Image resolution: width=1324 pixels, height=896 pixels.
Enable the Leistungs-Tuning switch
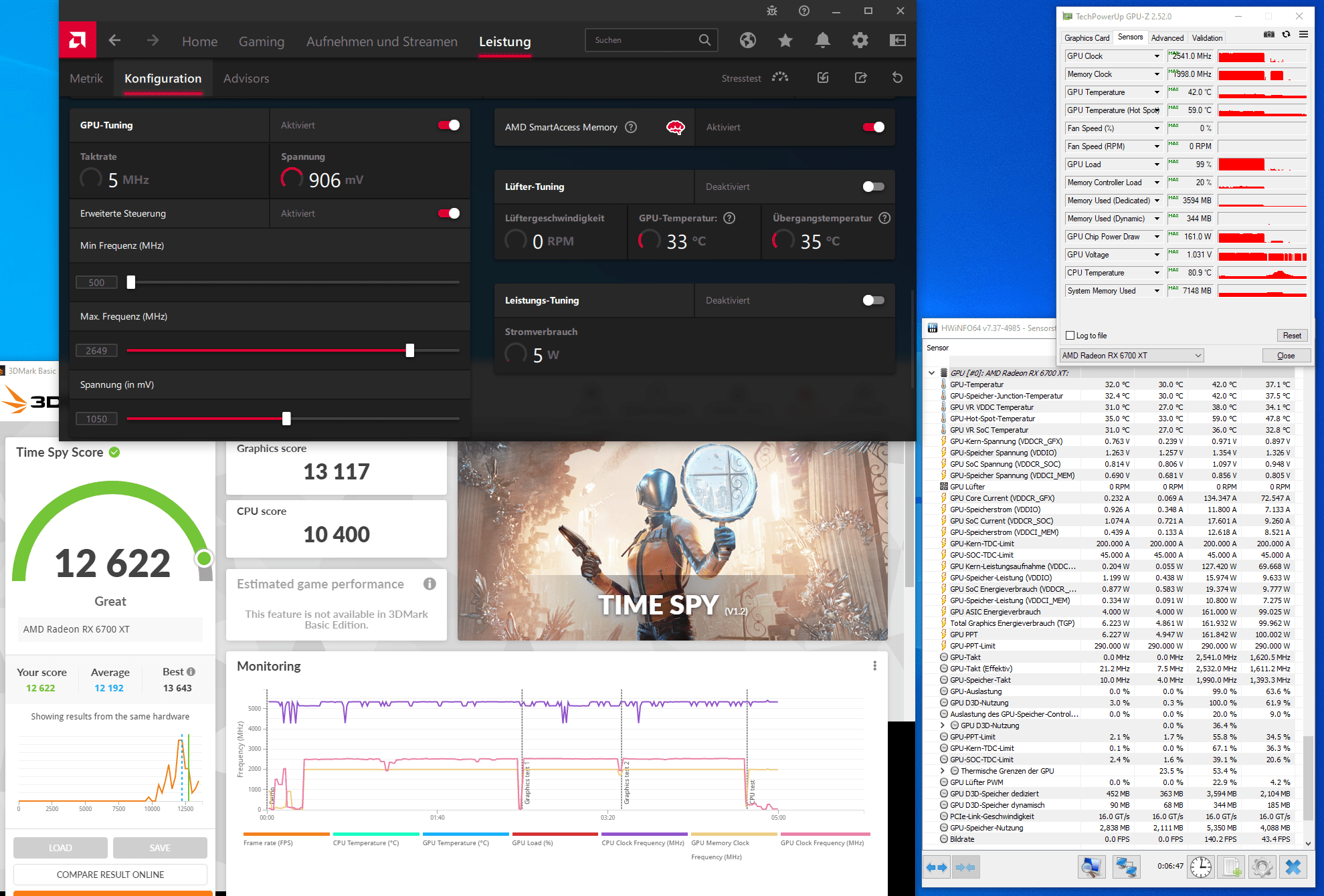coord(874,300)
